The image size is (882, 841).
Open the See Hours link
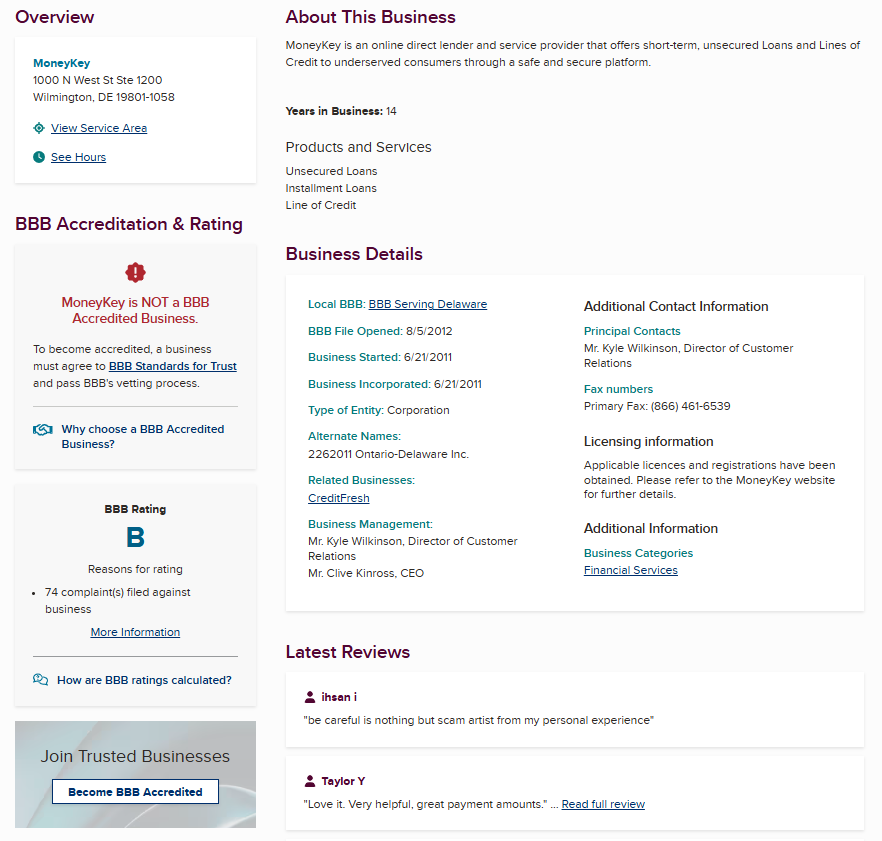78,157
